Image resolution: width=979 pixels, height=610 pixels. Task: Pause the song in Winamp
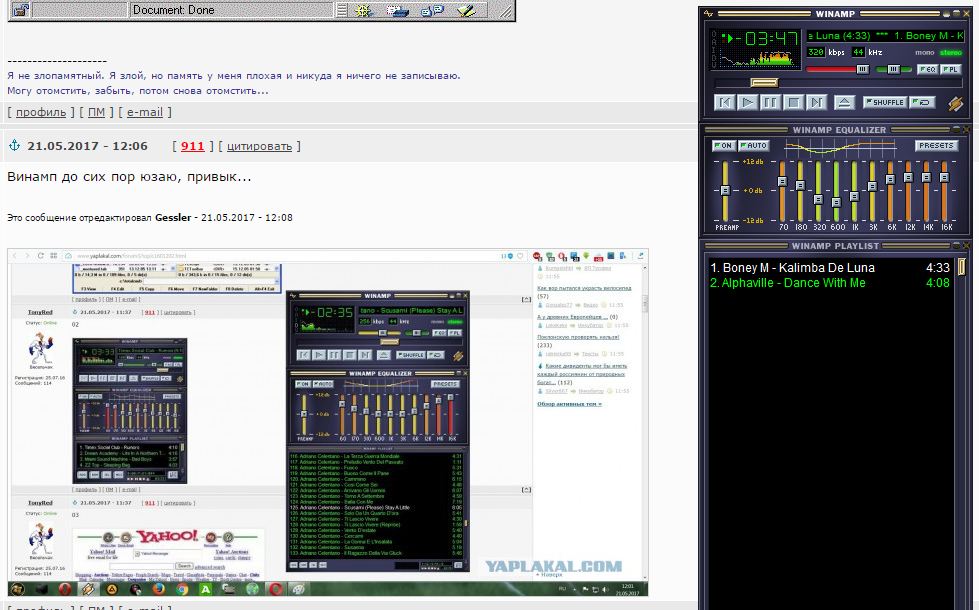[770, 102]
